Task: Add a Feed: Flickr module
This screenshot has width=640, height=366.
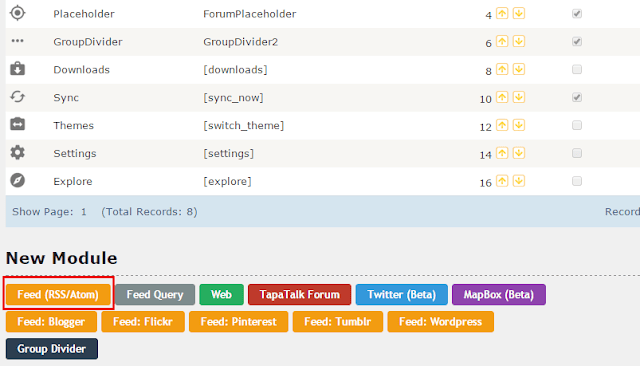Action: [x=143, y=322]
